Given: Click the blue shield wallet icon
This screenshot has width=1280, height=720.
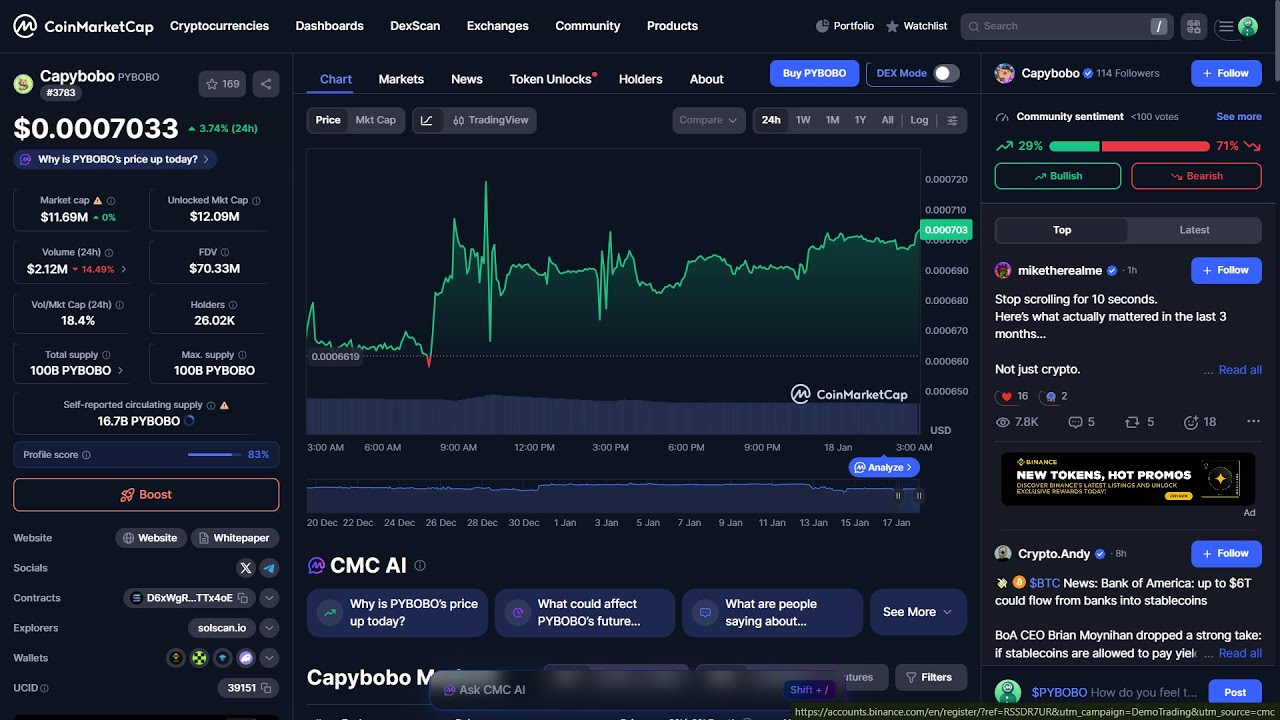Looking at the screenshot, I should 222,658.
